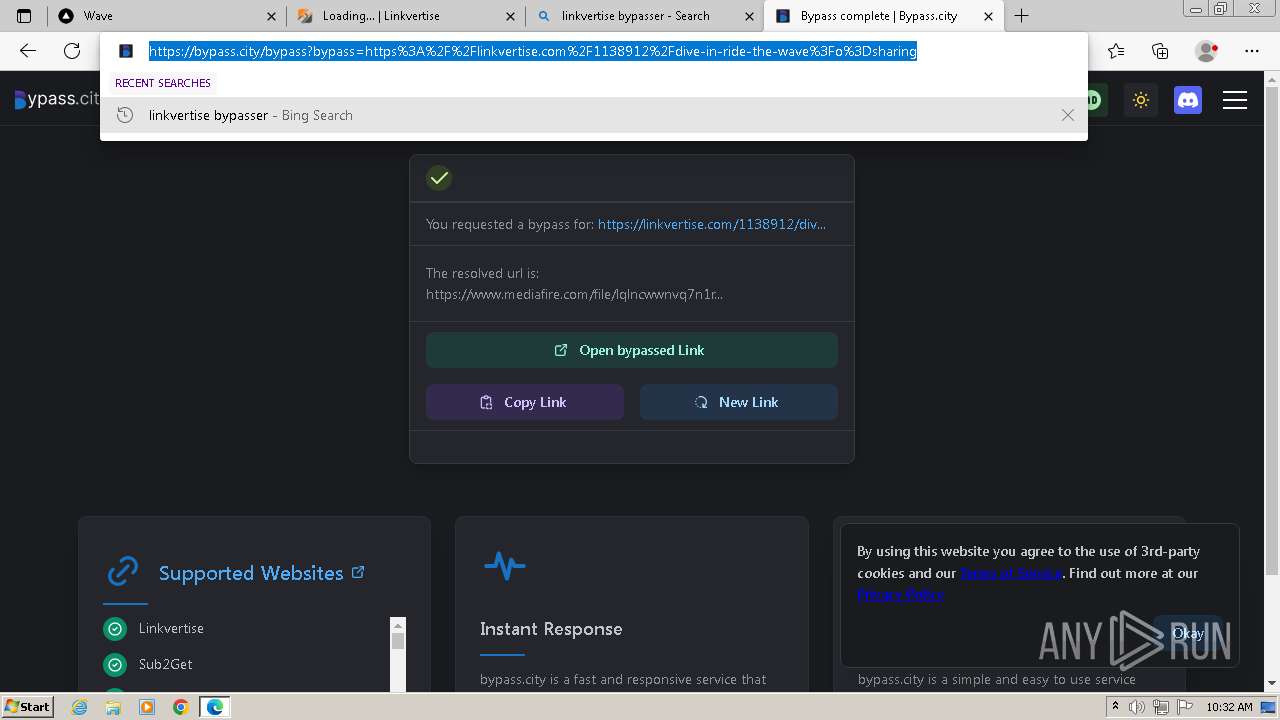Image resolution: width=1280 pixels, height=720 pixels.
Task: Close the linkvertise bypasser Search tab
Action: point(750,16)
